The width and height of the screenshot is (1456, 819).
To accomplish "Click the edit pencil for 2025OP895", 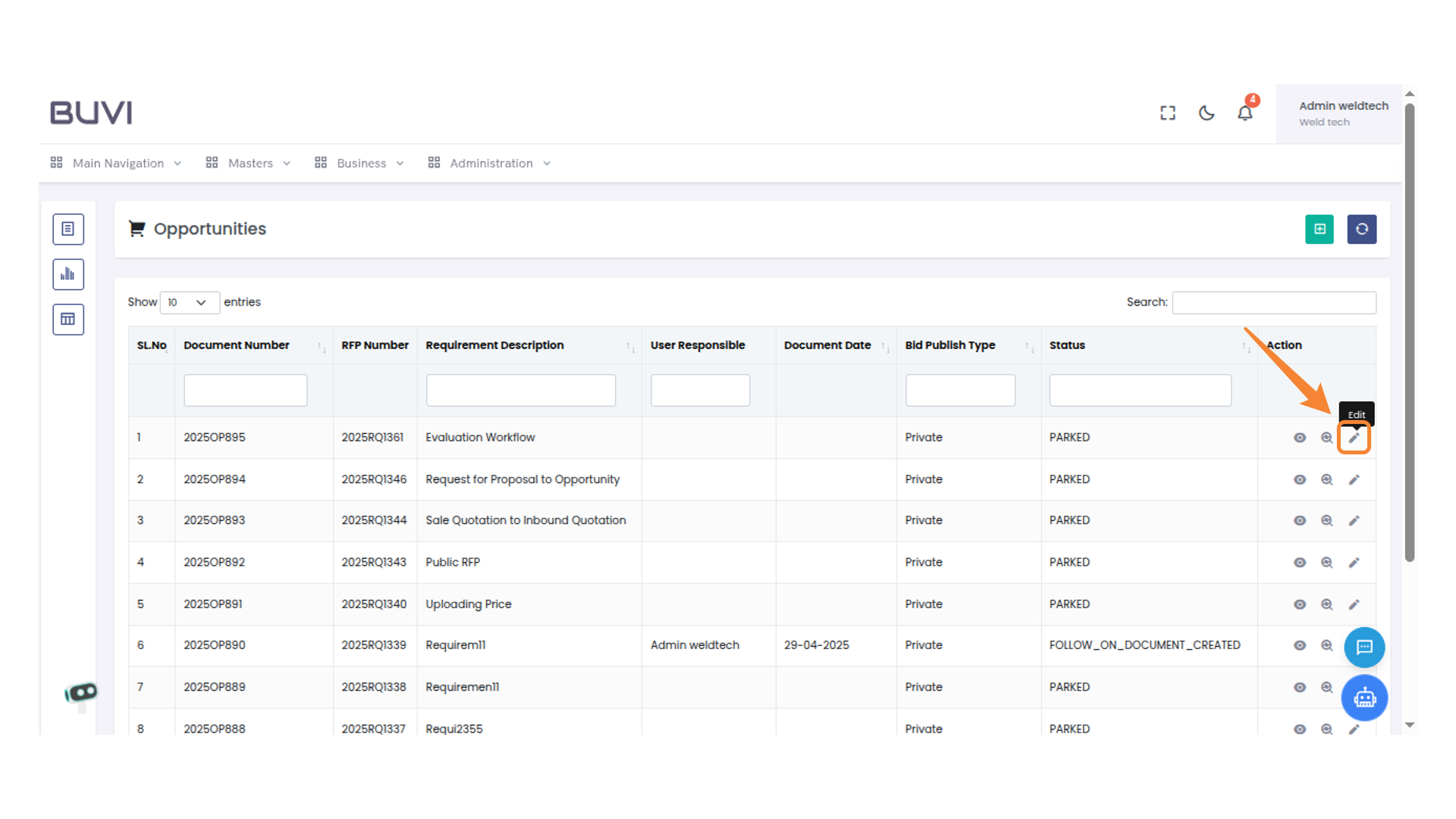I will 1354,438.
